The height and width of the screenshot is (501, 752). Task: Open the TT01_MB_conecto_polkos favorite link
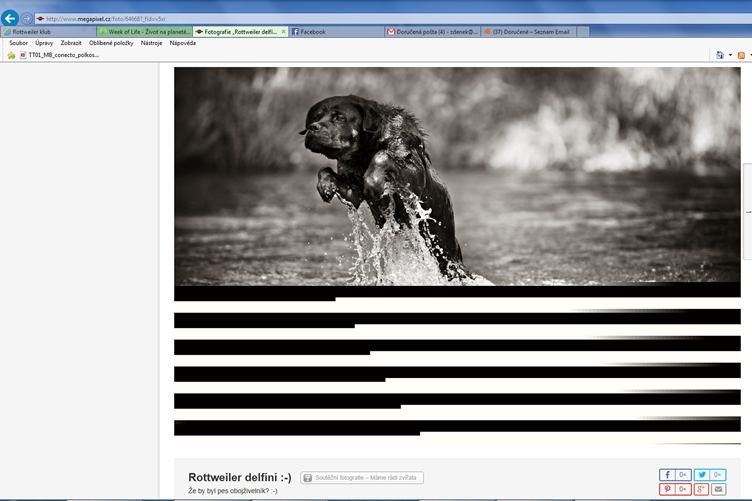point(59,55)
